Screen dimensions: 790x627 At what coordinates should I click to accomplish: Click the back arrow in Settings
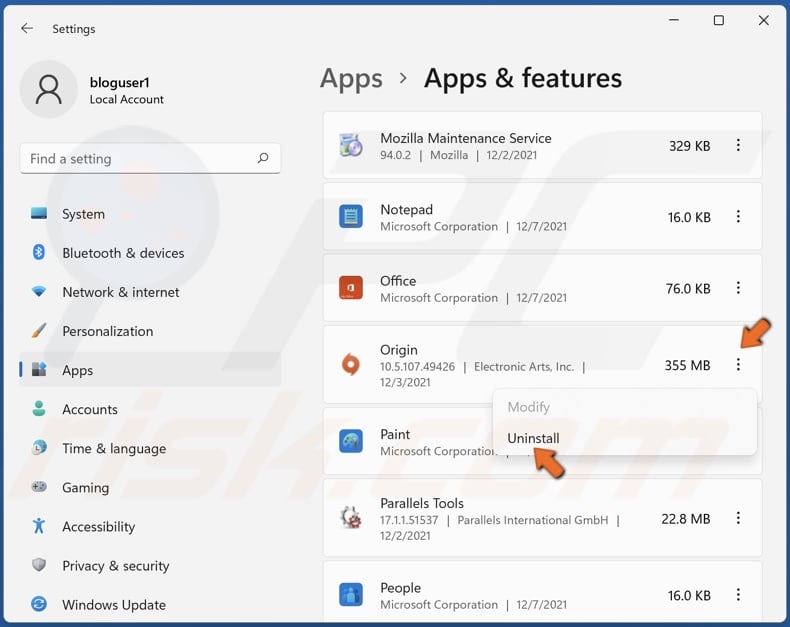(27, 29)
